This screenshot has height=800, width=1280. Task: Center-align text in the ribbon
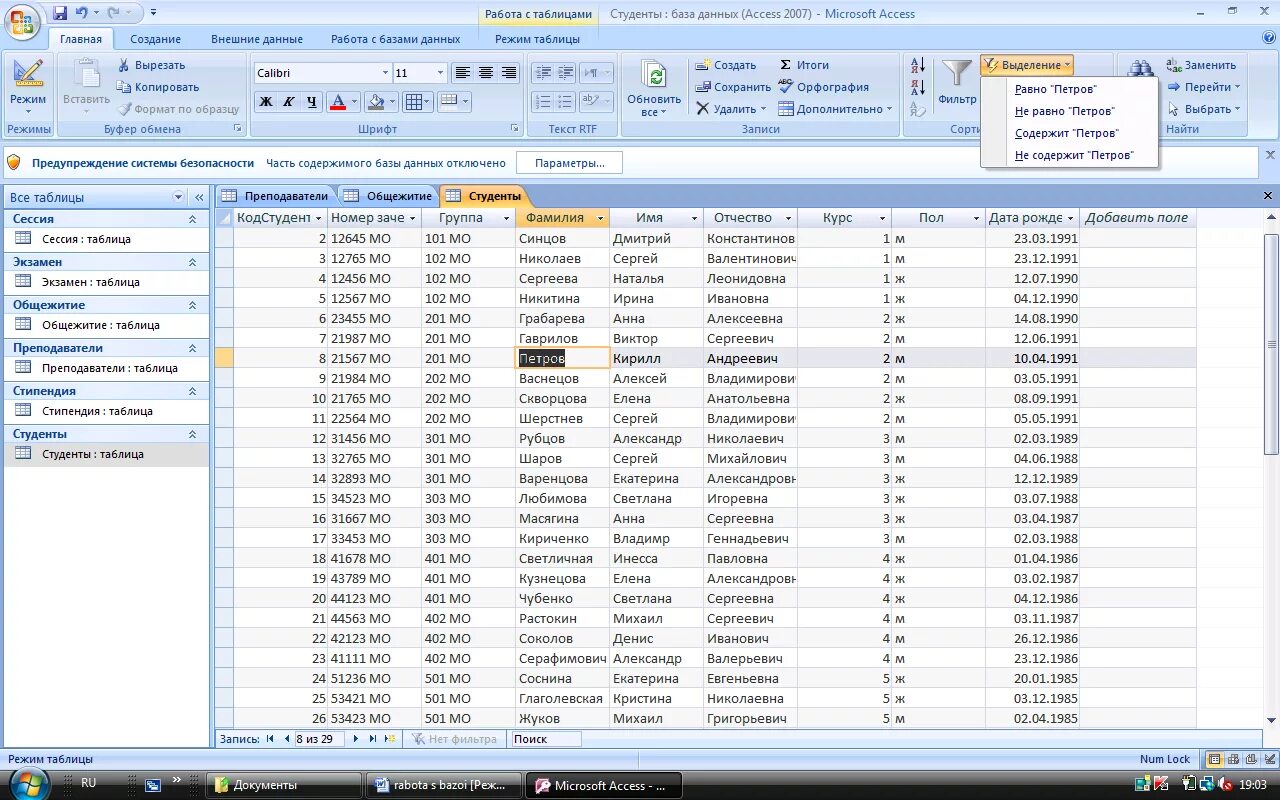pos(486,73)
